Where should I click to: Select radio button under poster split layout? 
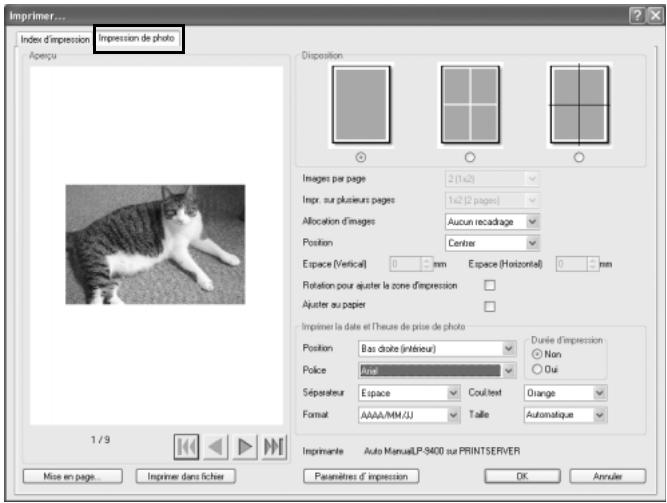pos(579,157)
